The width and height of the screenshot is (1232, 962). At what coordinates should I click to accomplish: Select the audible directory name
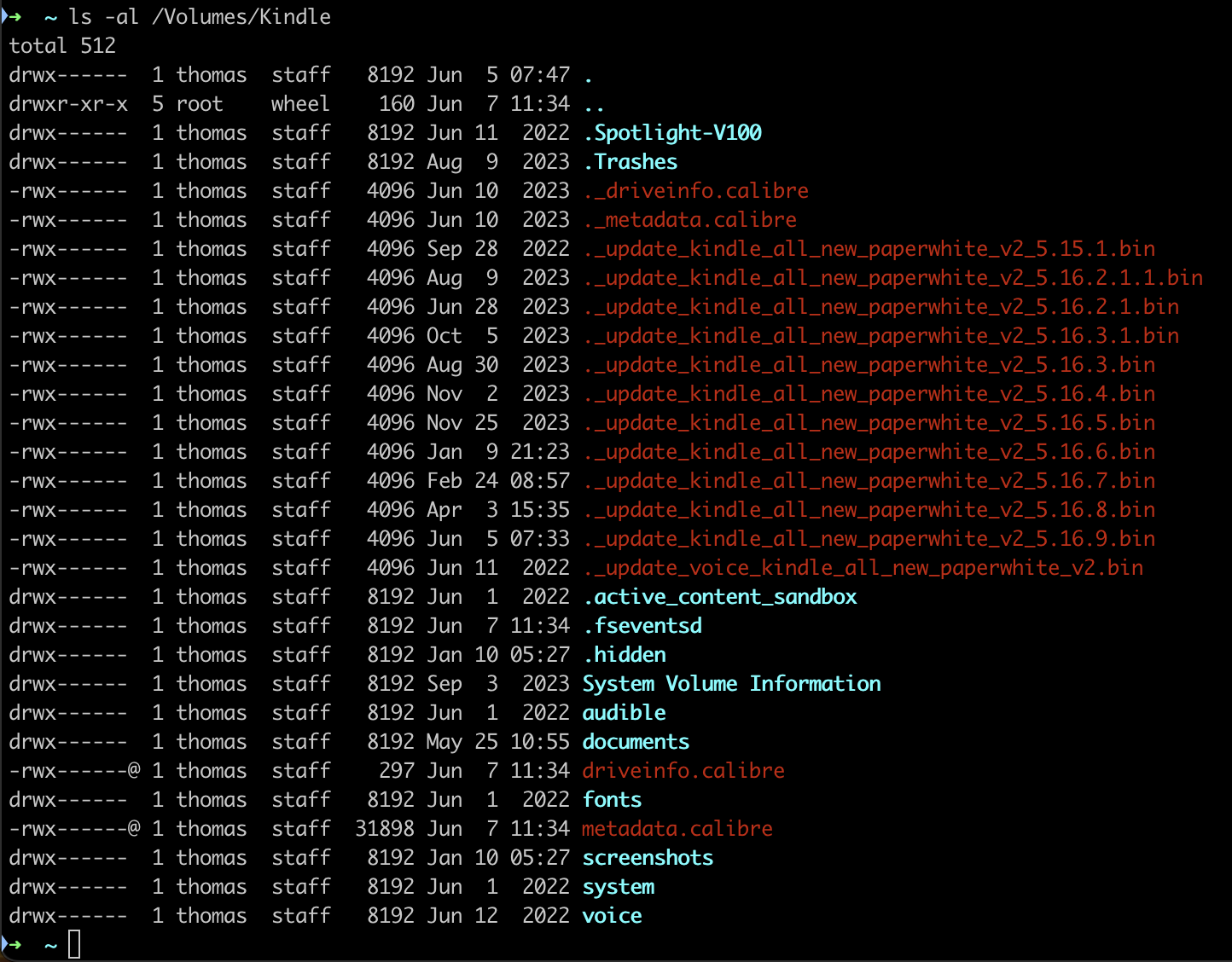tap(624, 713)
